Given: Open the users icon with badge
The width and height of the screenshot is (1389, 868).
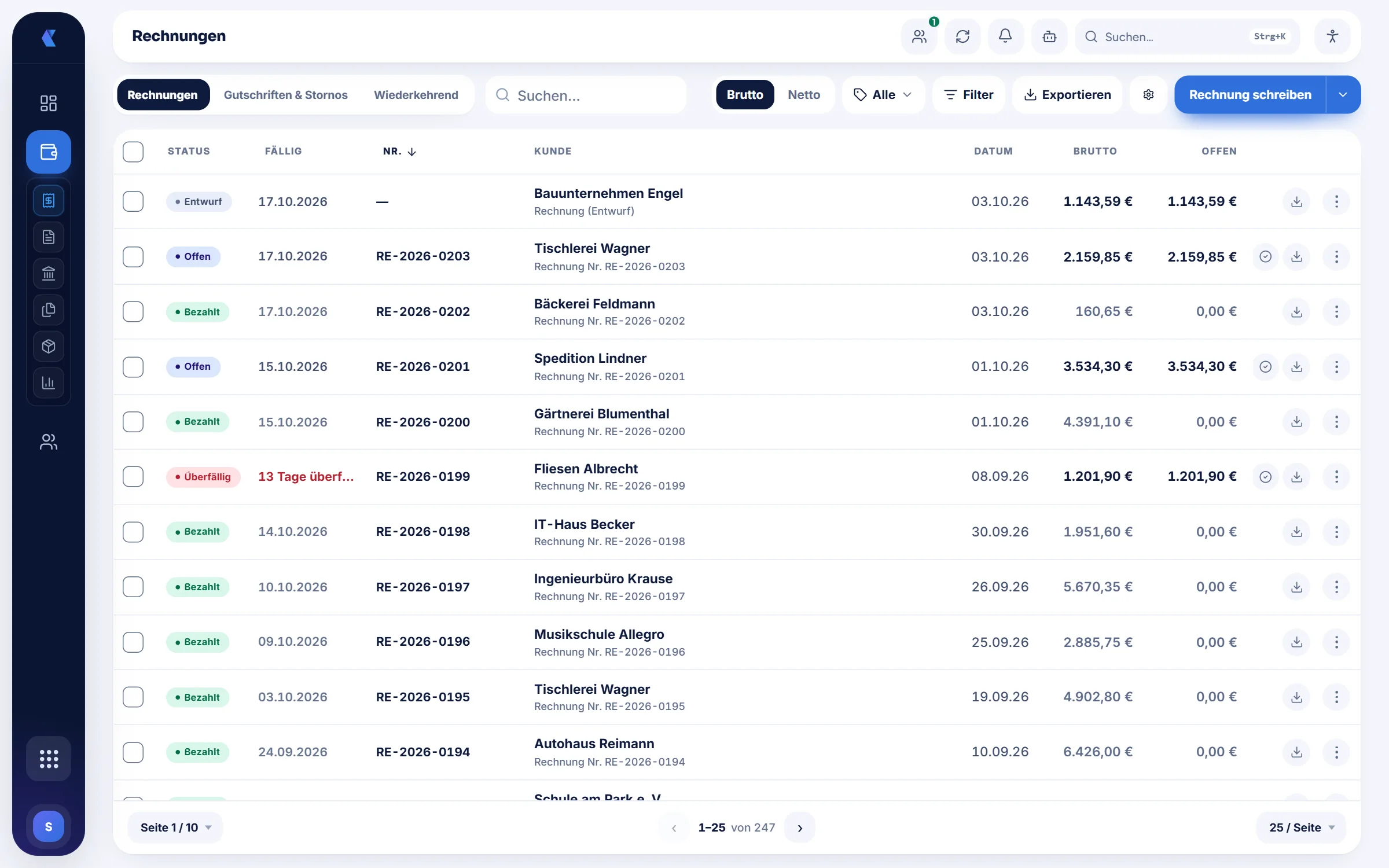Looking at the screenshot, I should pyautogui.click(x=919, y=36).
